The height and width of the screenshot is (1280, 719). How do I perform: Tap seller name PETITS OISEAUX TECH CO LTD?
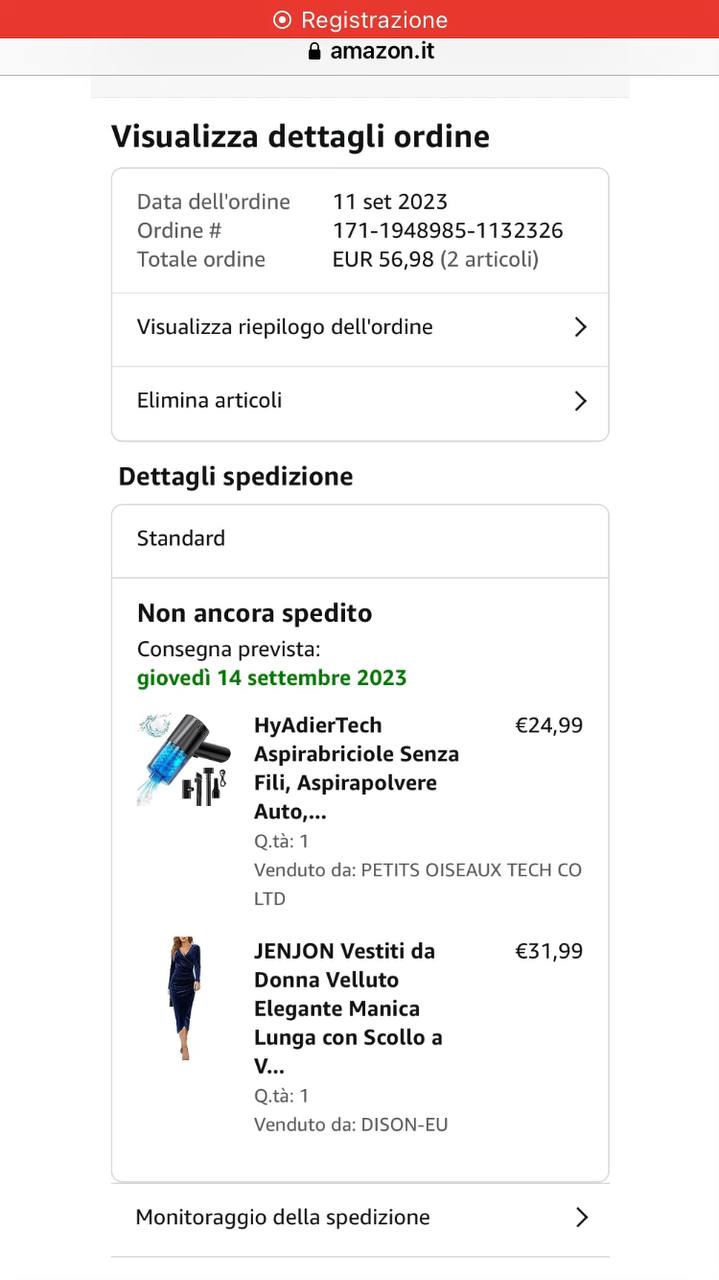(418, 884)
